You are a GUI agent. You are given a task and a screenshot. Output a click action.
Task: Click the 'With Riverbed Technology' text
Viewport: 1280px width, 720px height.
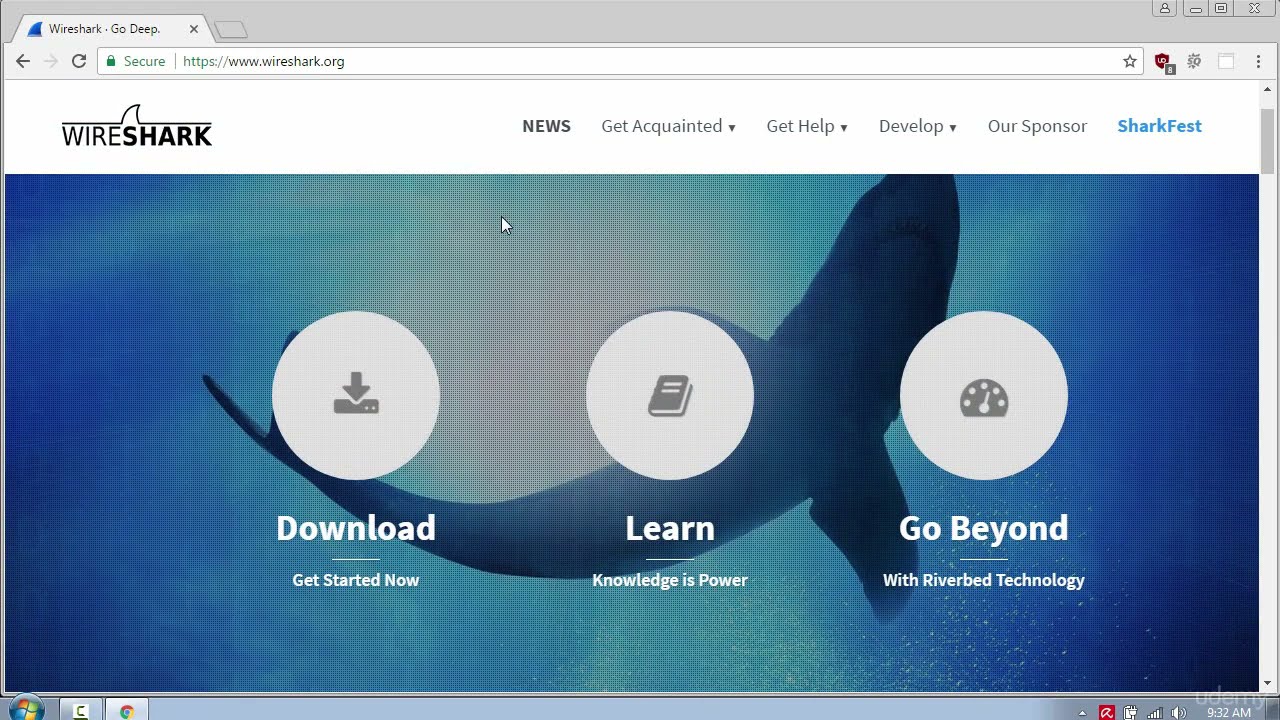pyautogui.click(x=984, y=580)
